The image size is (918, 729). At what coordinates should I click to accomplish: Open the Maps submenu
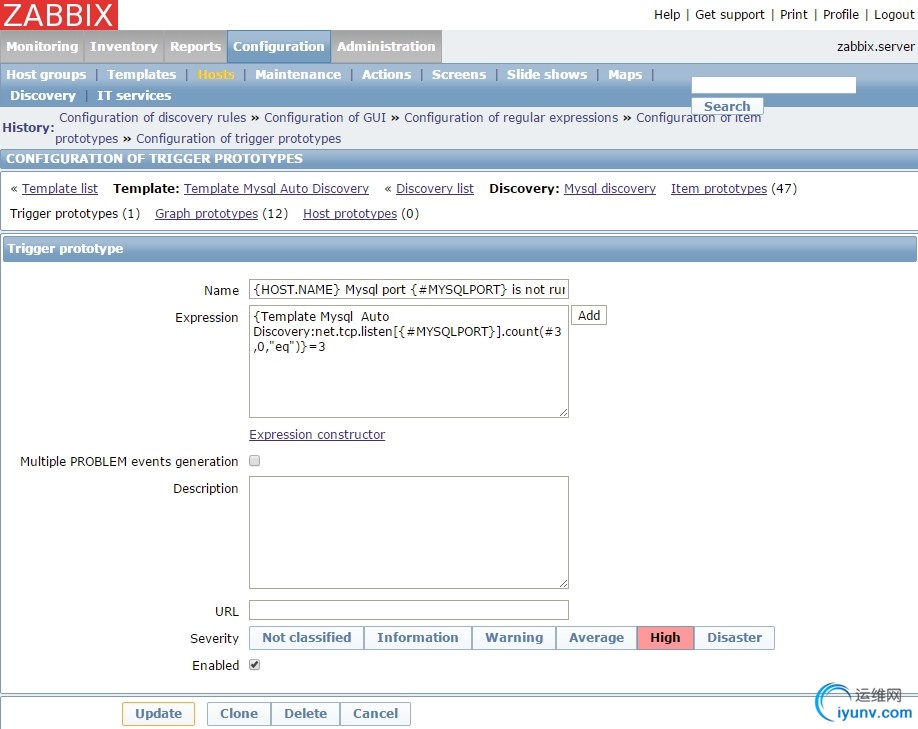coord(625,74)
